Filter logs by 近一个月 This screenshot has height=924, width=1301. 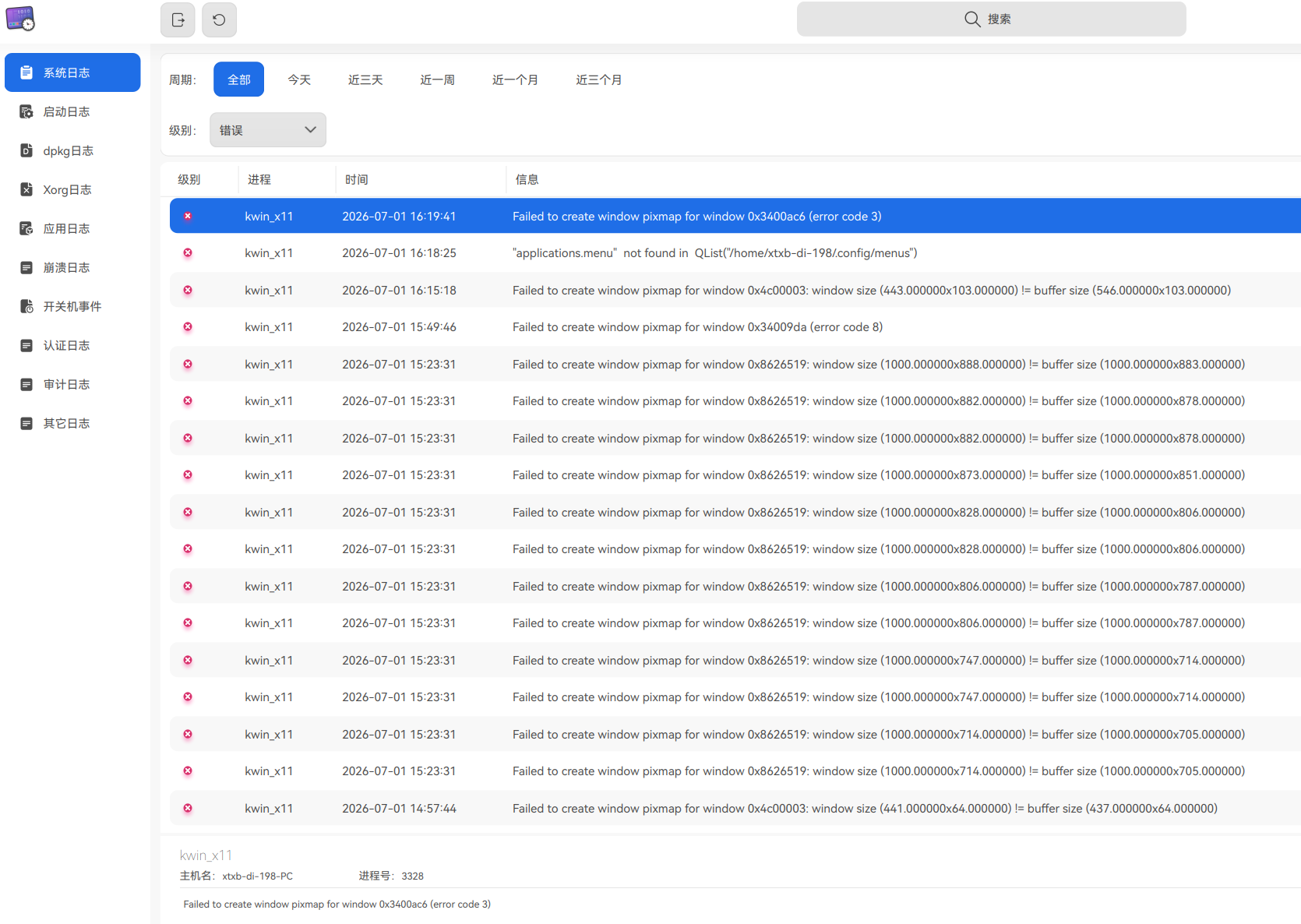(x=515, y=79)
